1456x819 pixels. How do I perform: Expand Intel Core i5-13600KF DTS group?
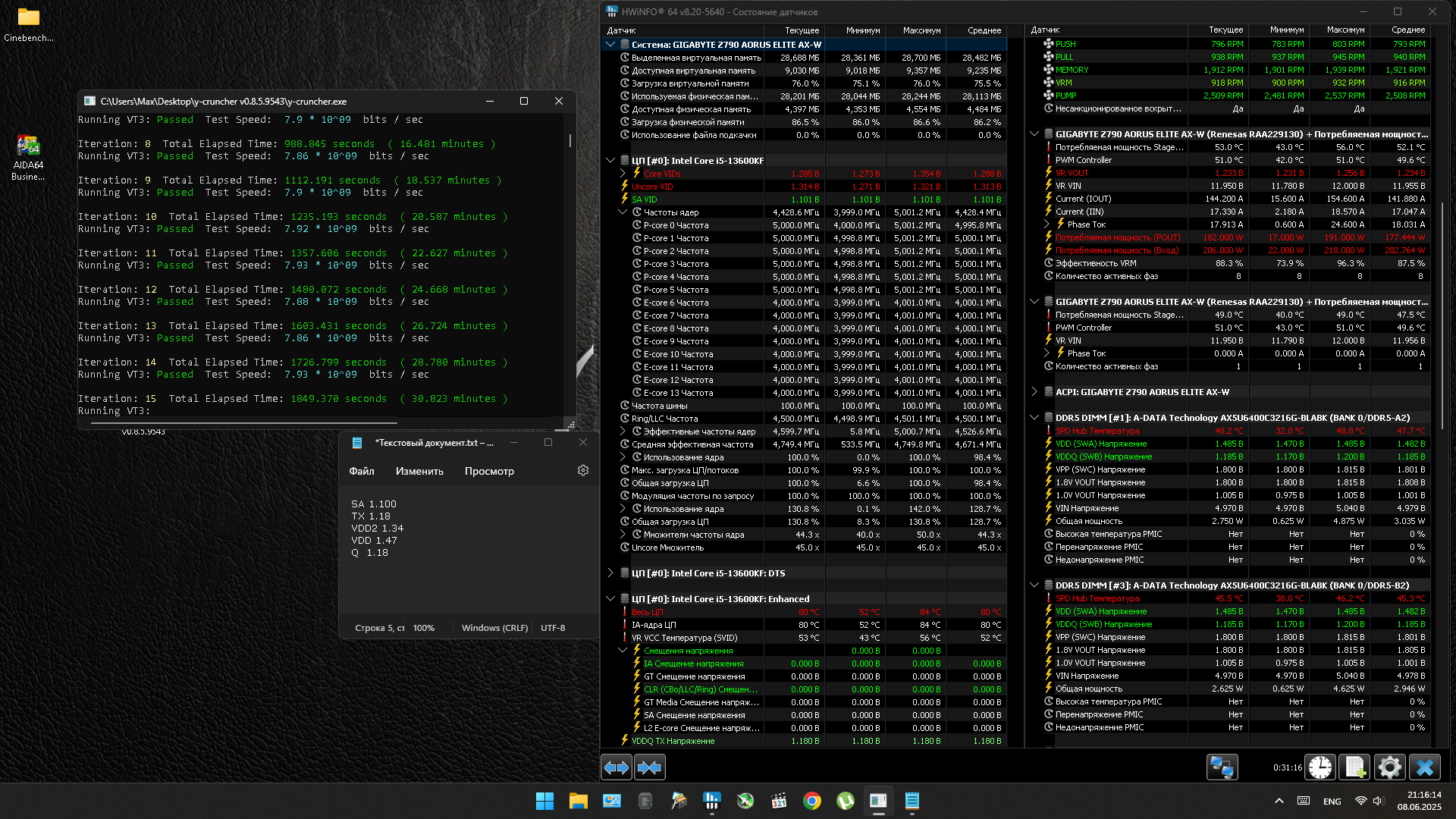(610, 573)
